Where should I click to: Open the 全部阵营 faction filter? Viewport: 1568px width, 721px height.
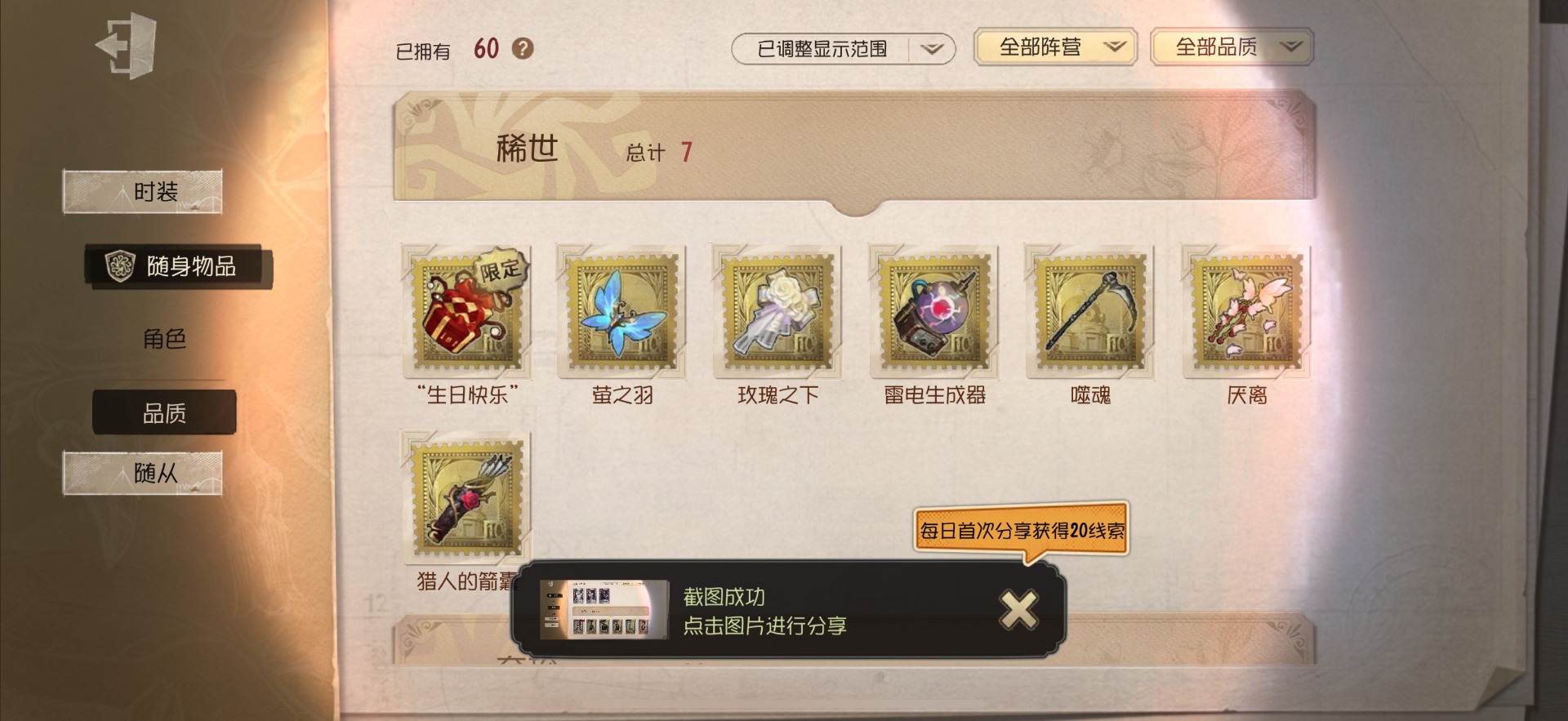(1055, 47)
